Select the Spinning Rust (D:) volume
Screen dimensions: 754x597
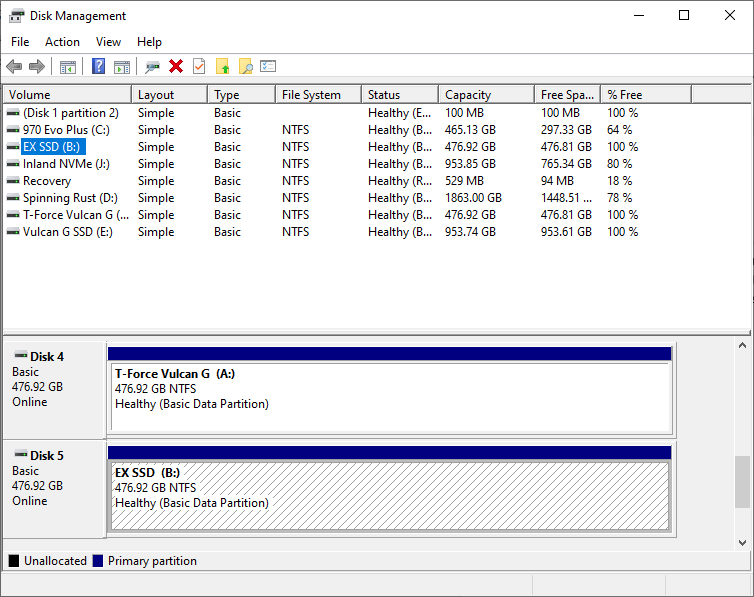[348, 198]
